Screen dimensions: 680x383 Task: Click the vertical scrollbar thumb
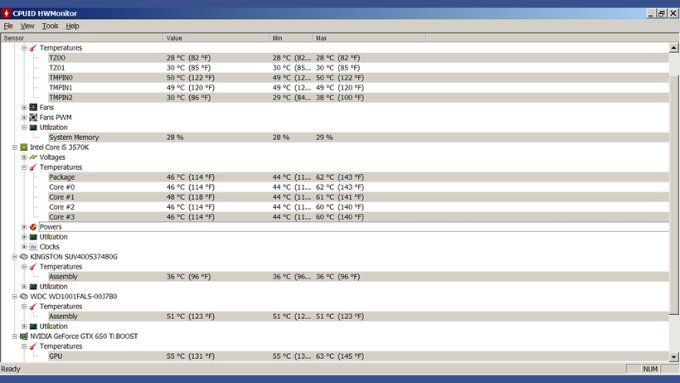pyautogui.click(x=673, y=194)
